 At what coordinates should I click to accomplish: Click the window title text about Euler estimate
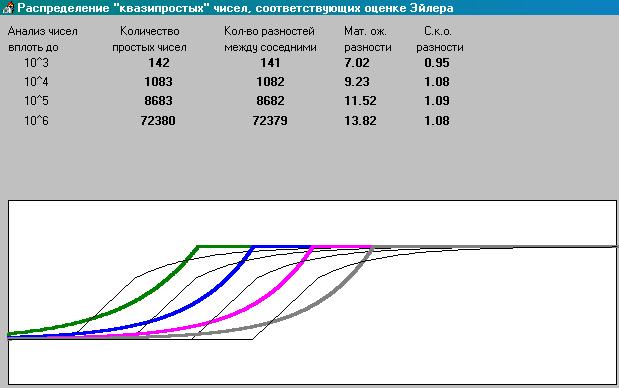(235, 8)
